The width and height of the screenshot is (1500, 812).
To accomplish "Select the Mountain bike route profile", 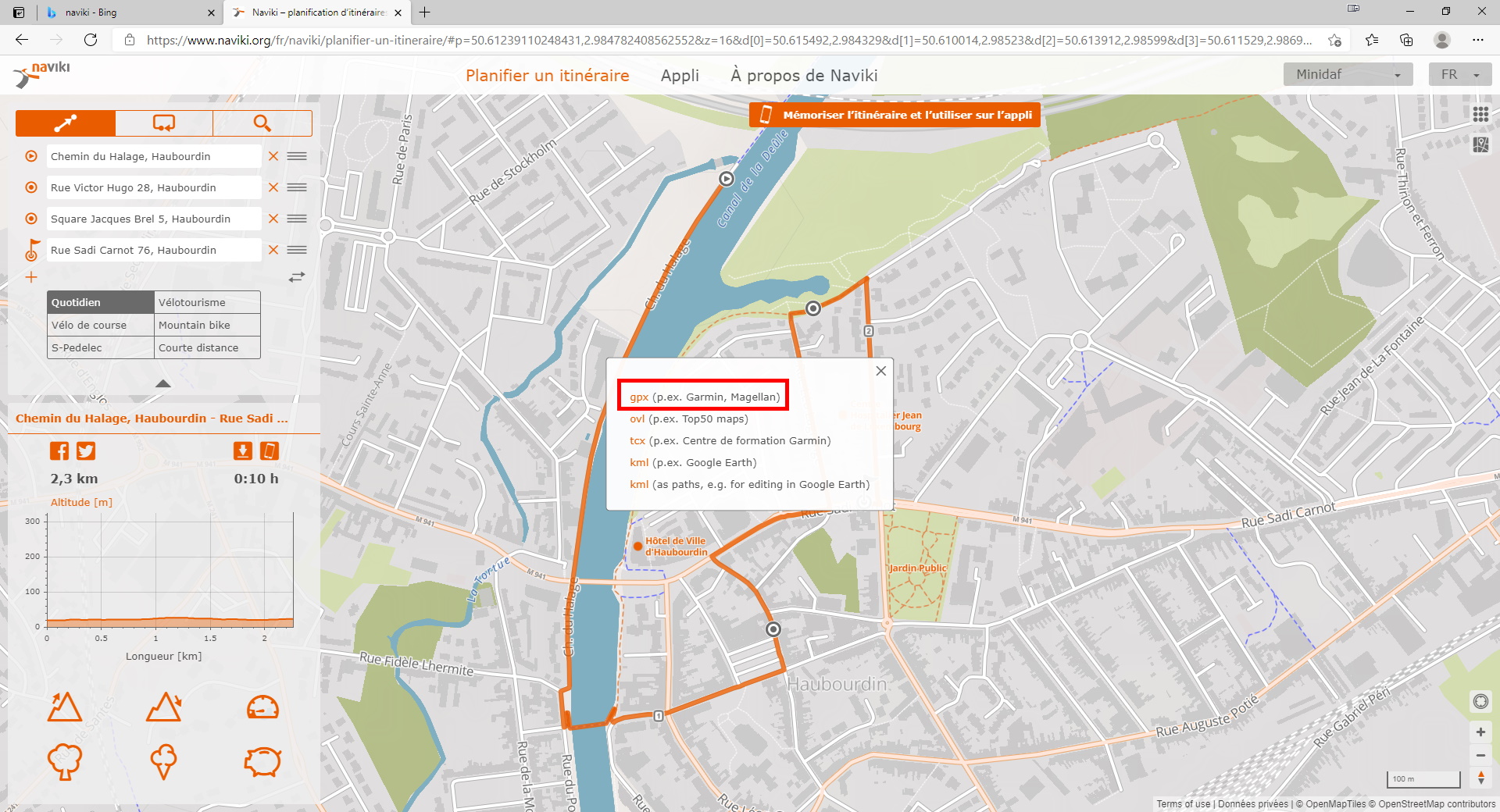I will coord(207,325).
